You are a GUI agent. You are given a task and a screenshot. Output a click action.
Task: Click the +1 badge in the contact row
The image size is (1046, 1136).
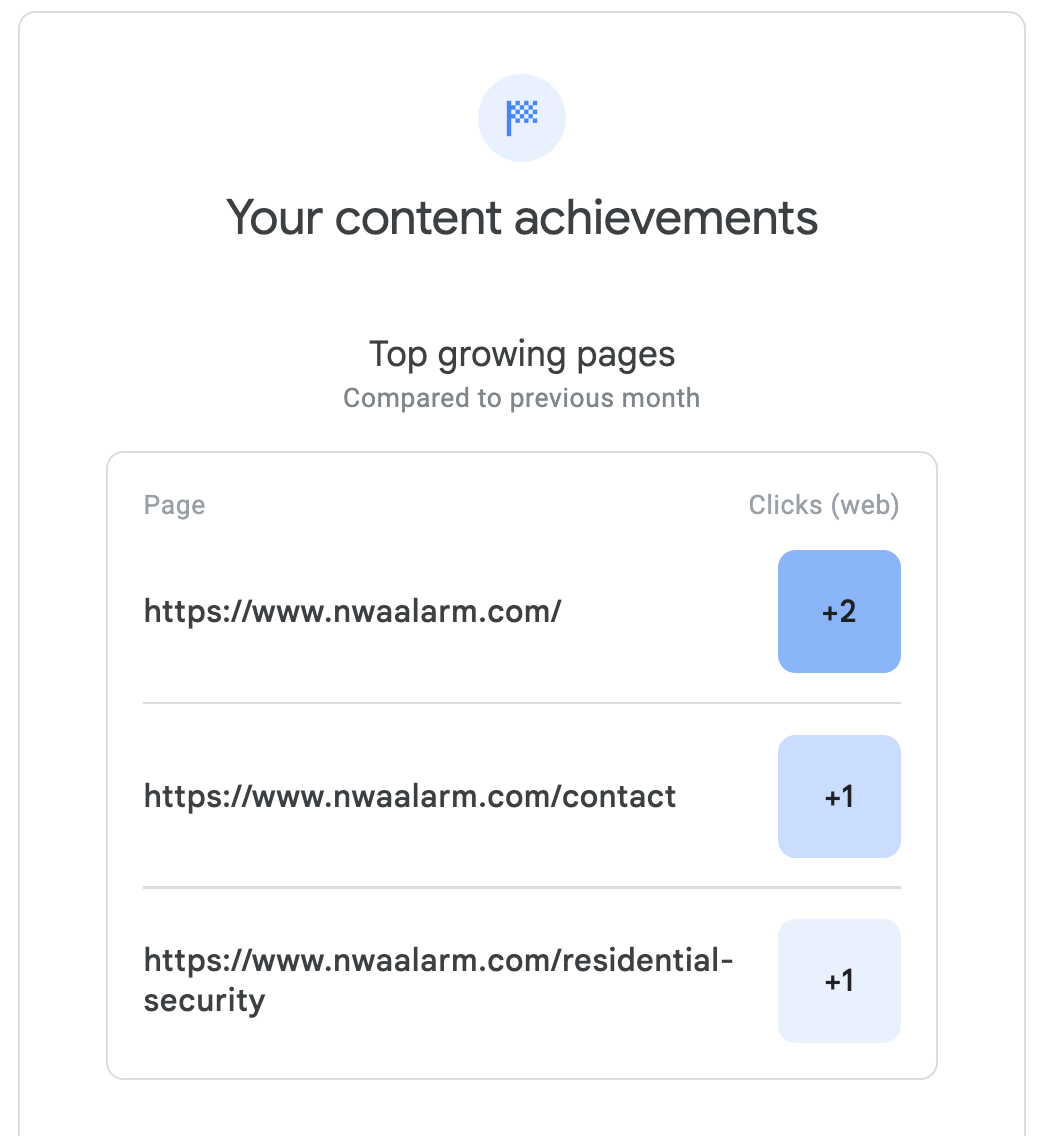pos(839,797)
